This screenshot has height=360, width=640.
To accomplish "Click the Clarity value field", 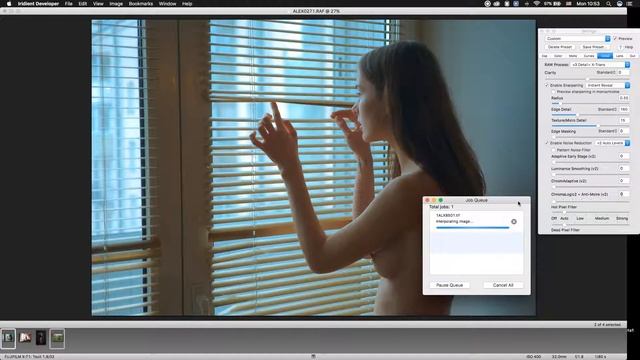I will tap(623, 72).
